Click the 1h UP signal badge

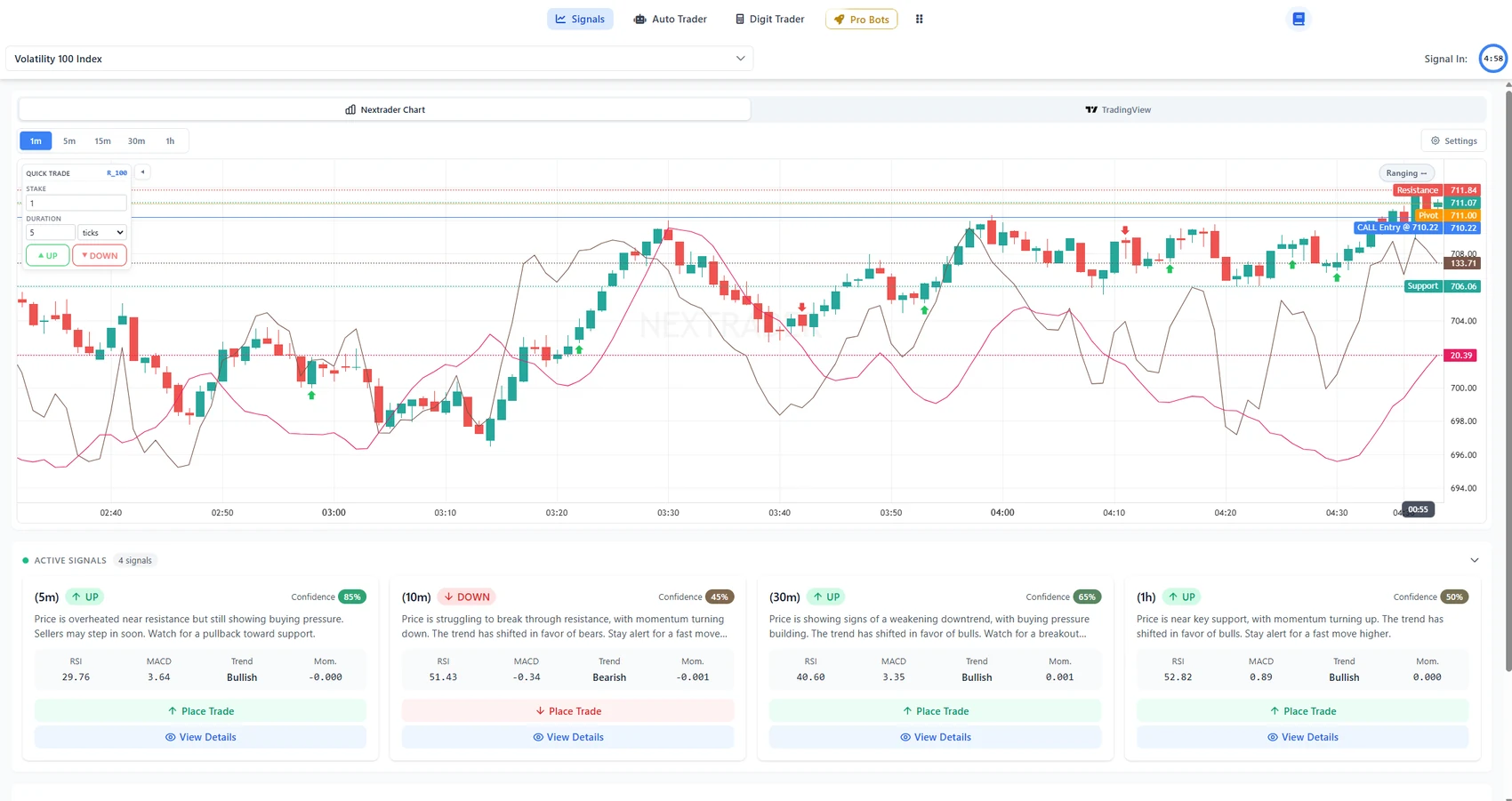click(x=1181, y=597)
